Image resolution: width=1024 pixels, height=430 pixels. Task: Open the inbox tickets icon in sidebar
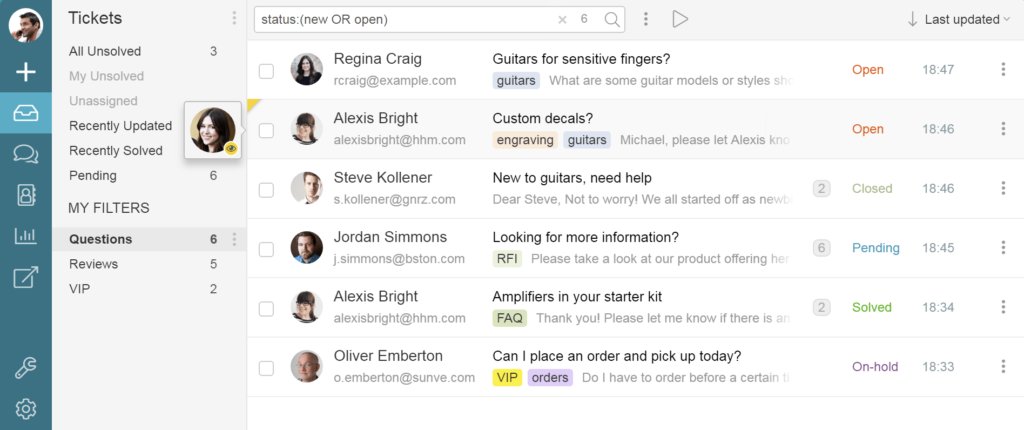(x=25, y=113)
